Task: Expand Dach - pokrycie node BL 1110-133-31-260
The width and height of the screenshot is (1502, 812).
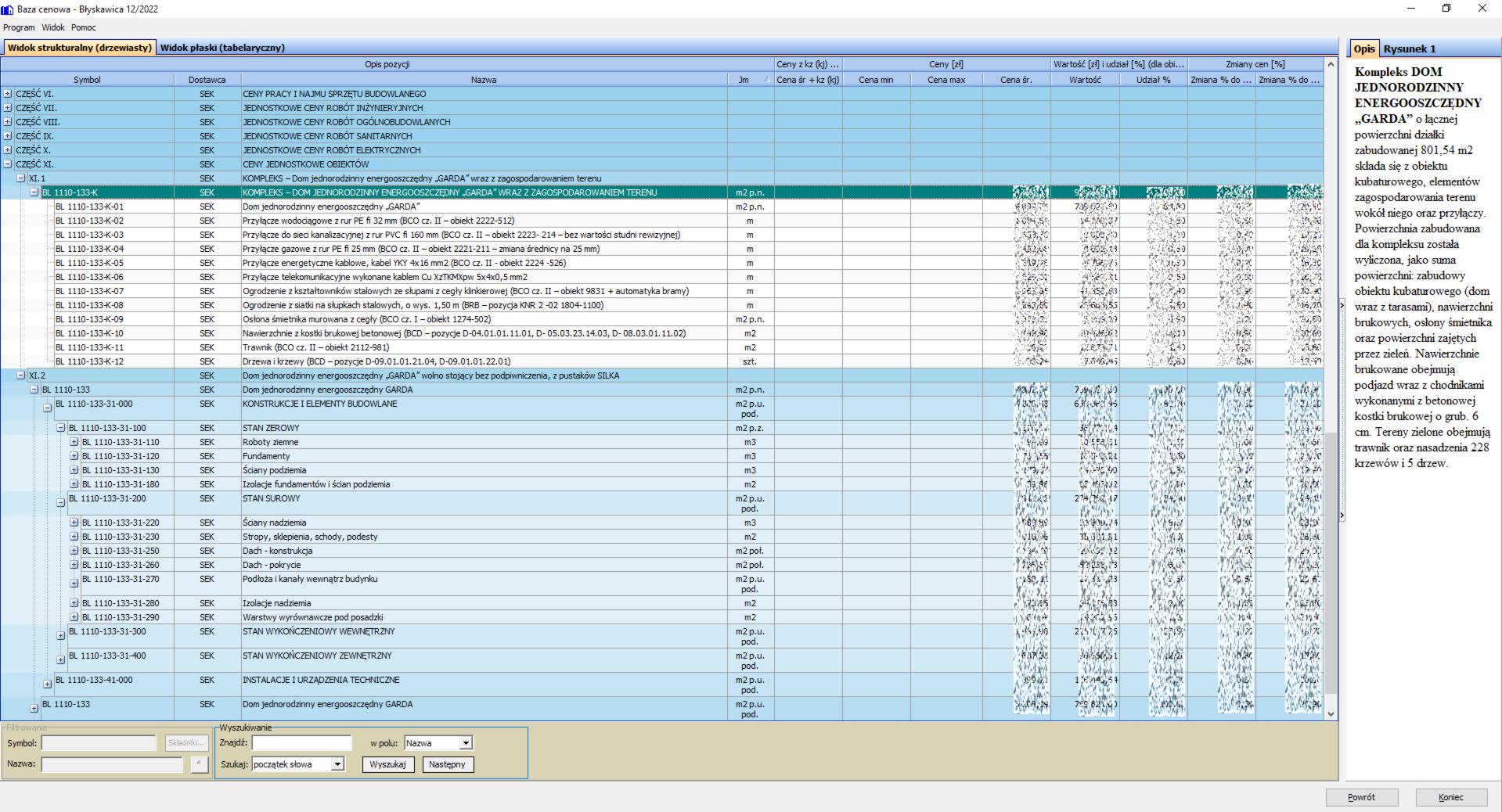Action: [74, 565]
